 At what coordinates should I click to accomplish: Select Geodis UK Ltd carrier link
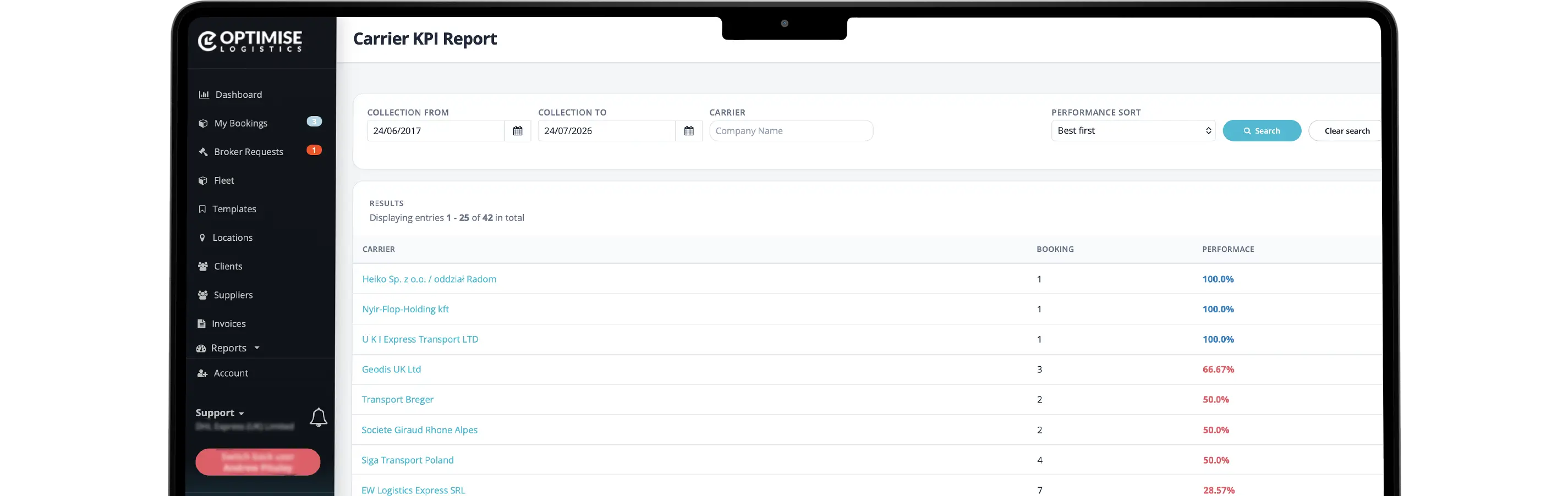391,370
